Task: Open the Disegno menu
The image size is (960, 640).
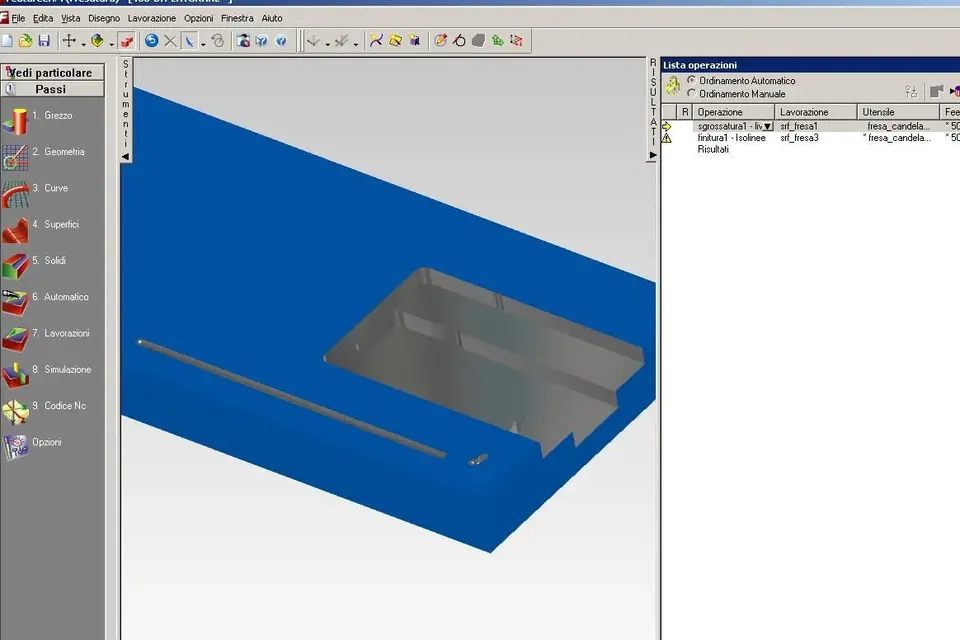Action: point(104,18)
